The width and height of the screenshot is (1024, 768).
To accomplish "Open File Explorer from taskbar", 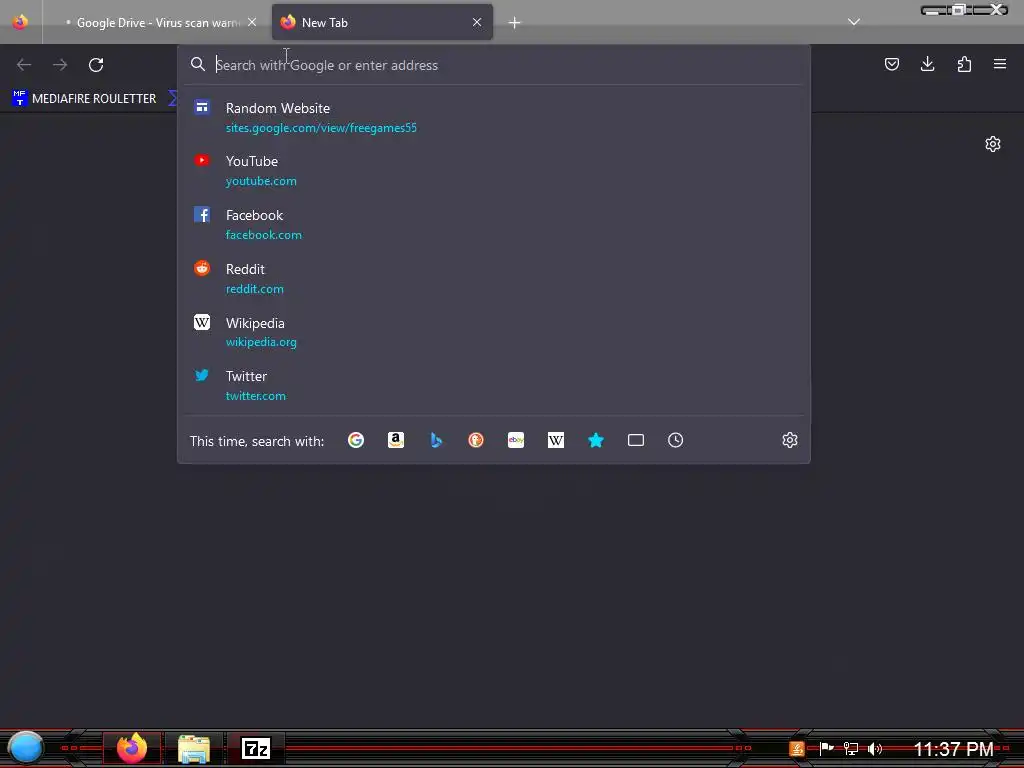I will pos(194,748).
